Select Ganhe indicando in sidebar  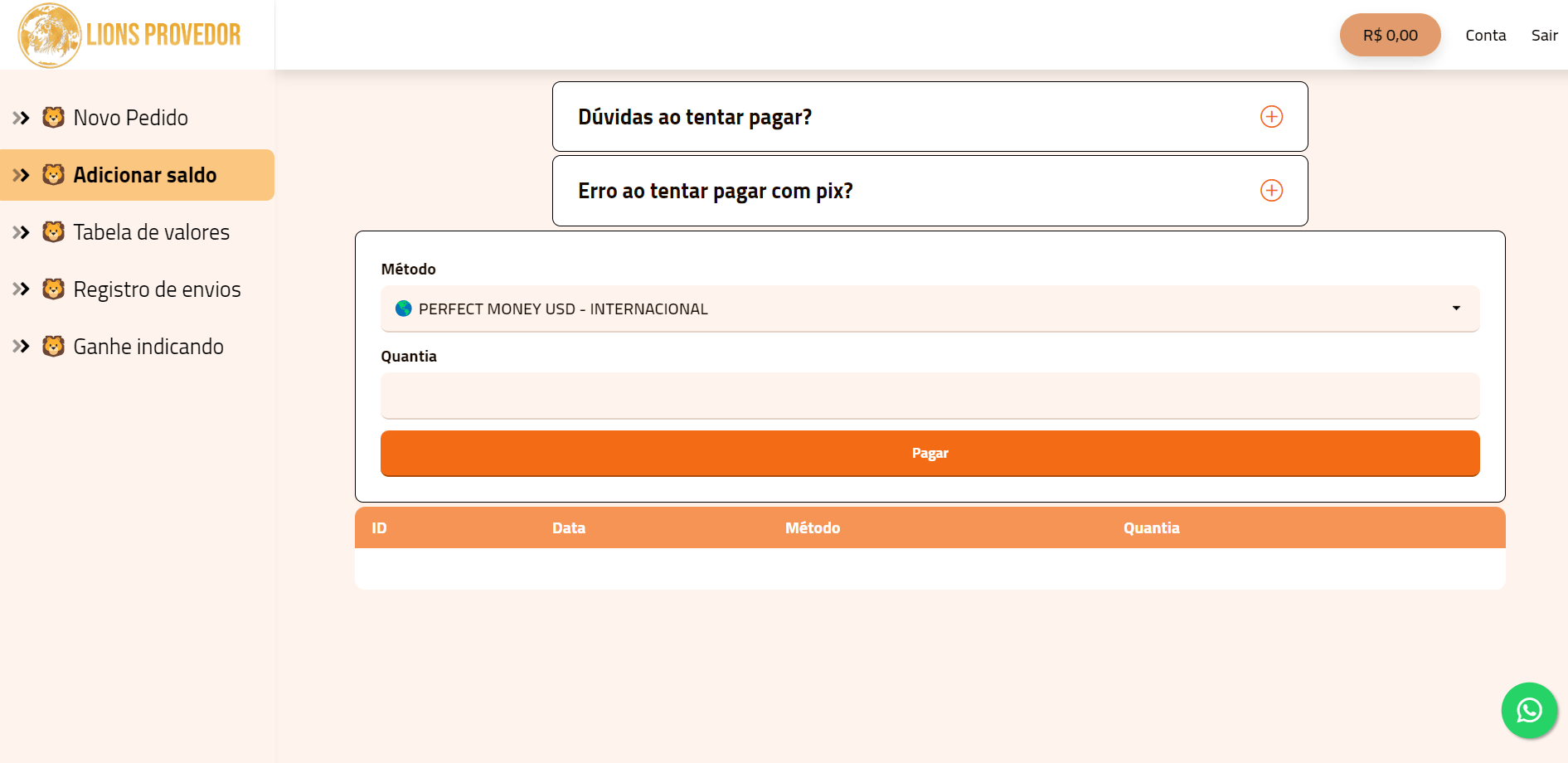click(148, 347)
